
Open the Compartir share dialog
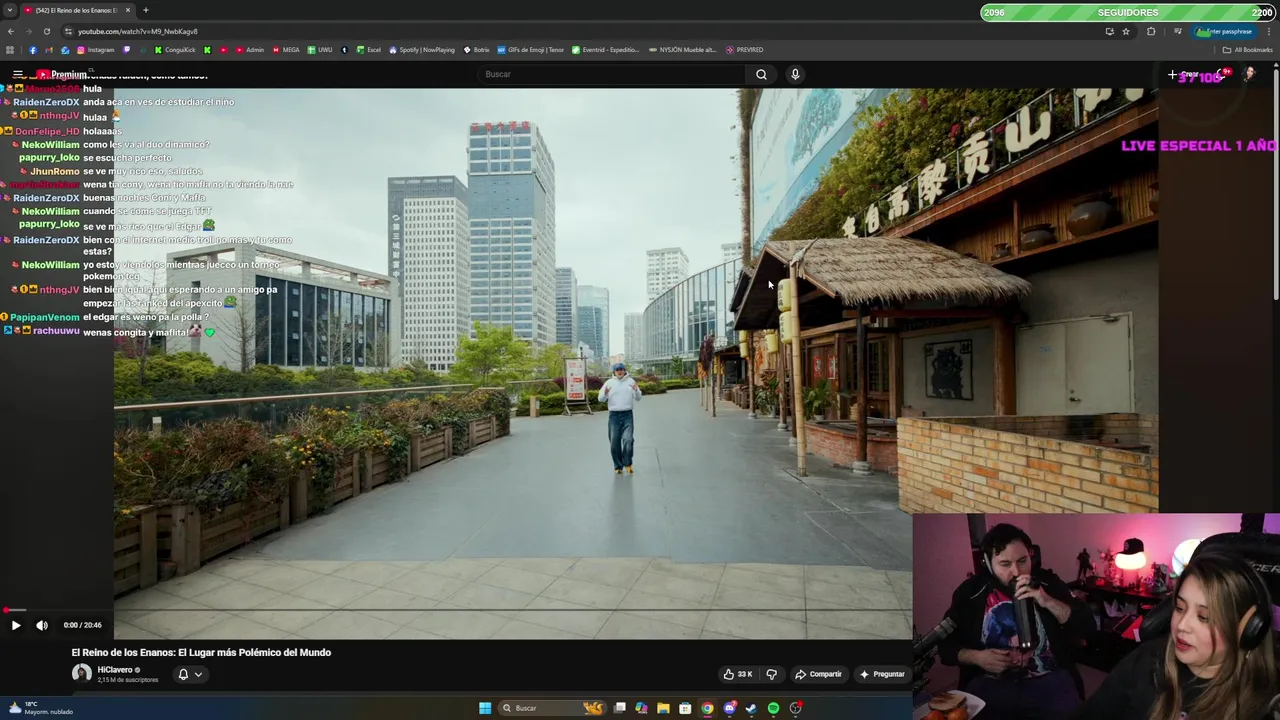tap(818, 674)
